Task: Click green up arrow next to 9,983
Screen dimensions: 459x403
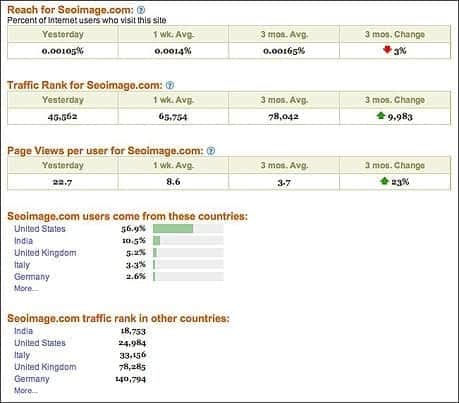Action: pyautogui.click(x=381, y=116)
